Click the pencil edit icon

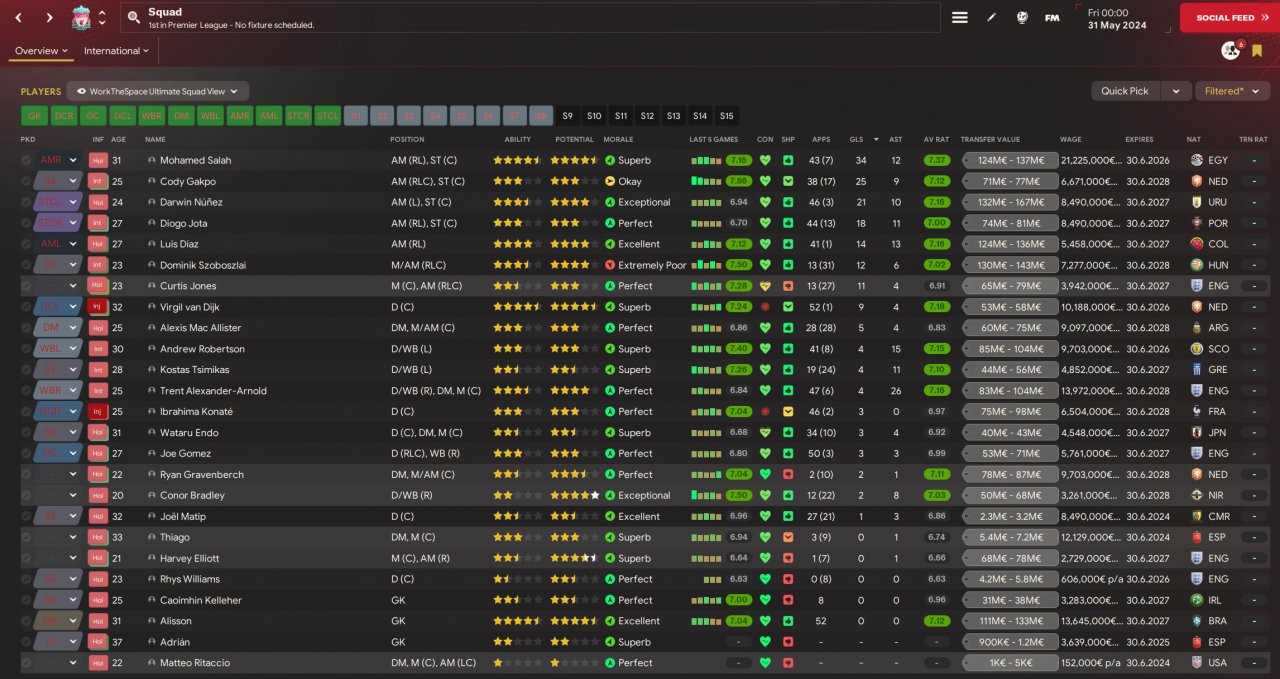click(x=991, y=17)
